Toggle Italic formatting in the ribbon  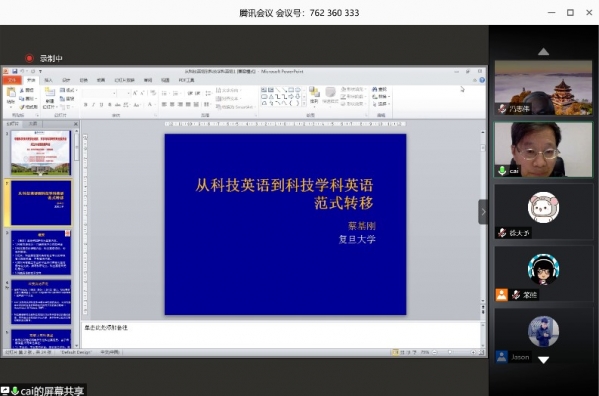coord(93,105)
